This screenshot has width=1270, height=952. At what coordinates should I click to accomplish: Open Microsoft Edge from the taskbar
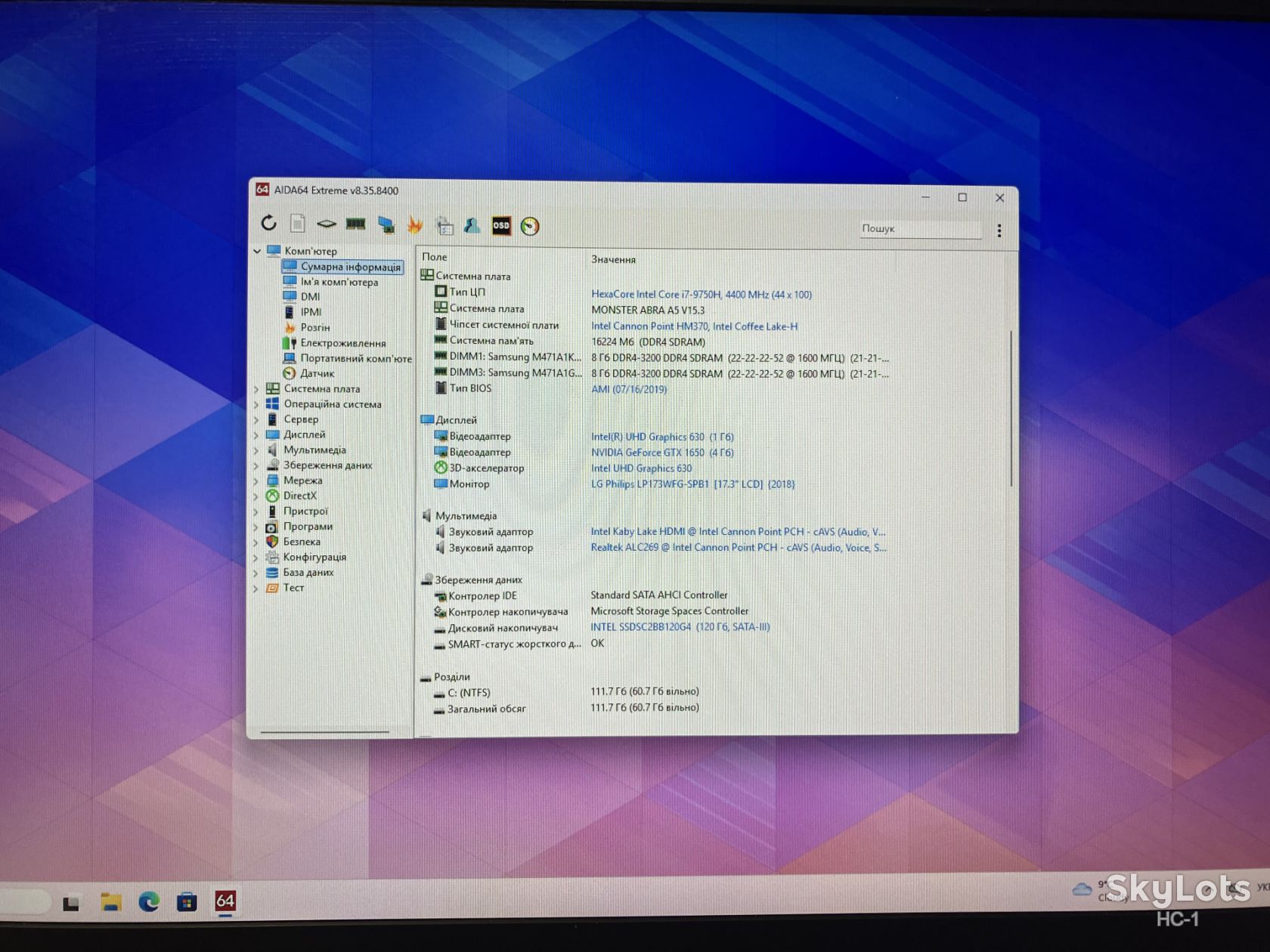[x=149, y=901]
